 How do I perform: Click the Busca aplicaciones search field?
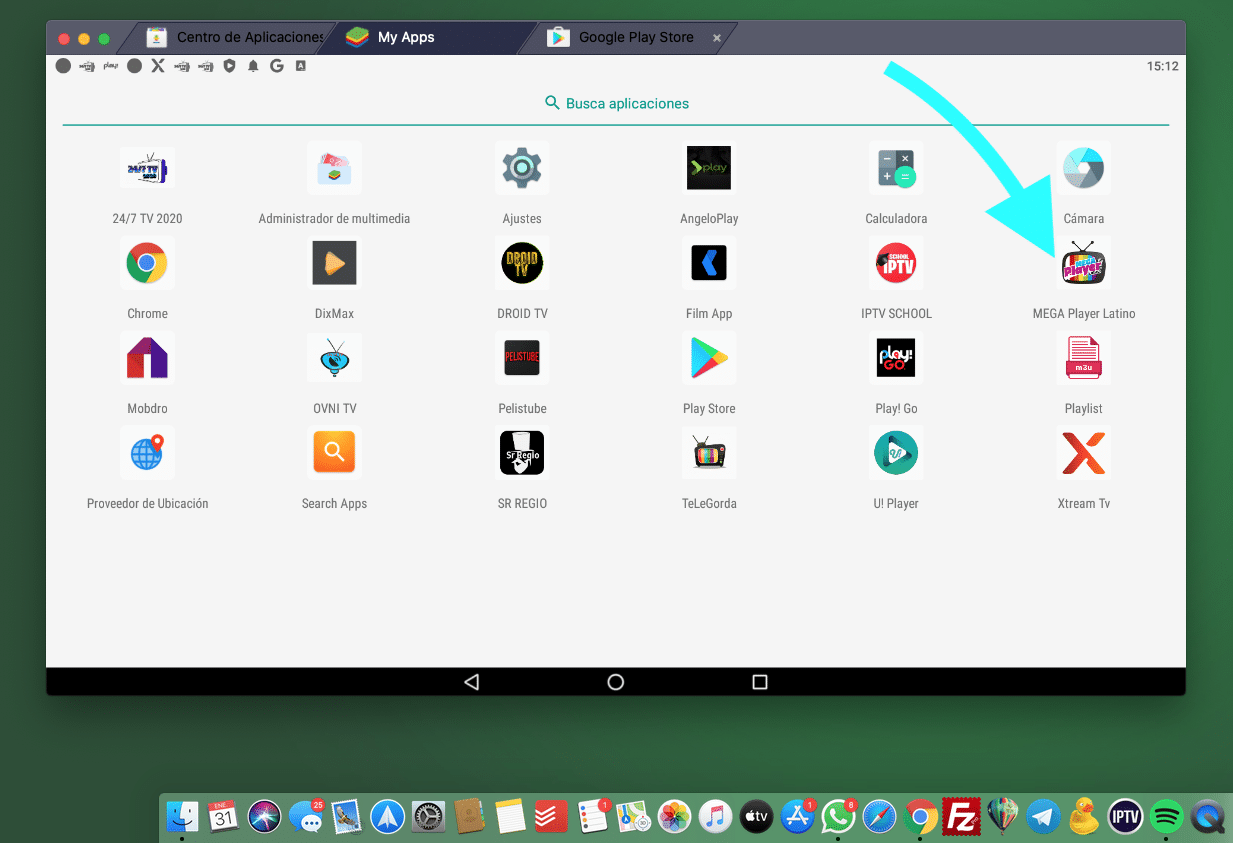(x=616, y=102)
